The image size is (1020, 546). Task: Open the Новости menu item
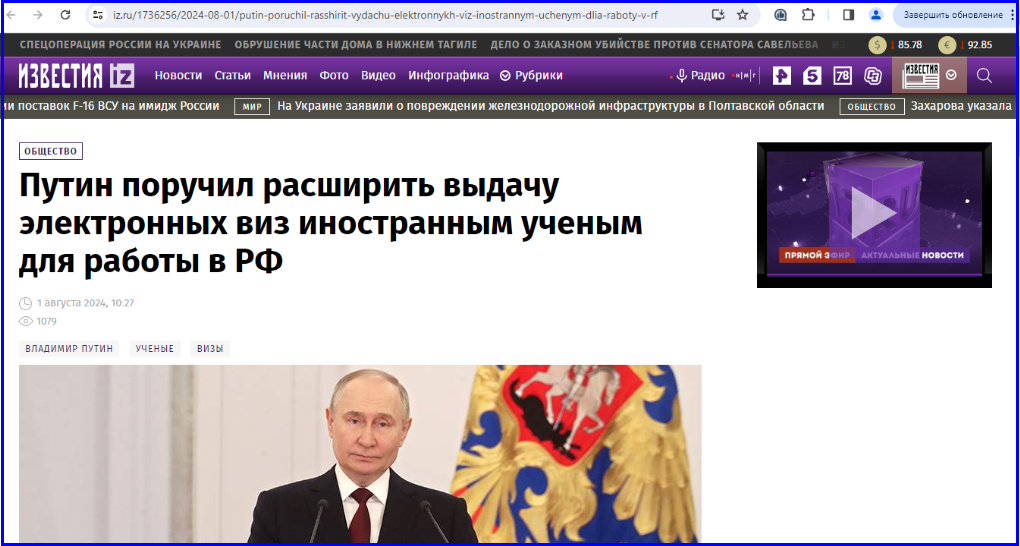pos(178,75)
